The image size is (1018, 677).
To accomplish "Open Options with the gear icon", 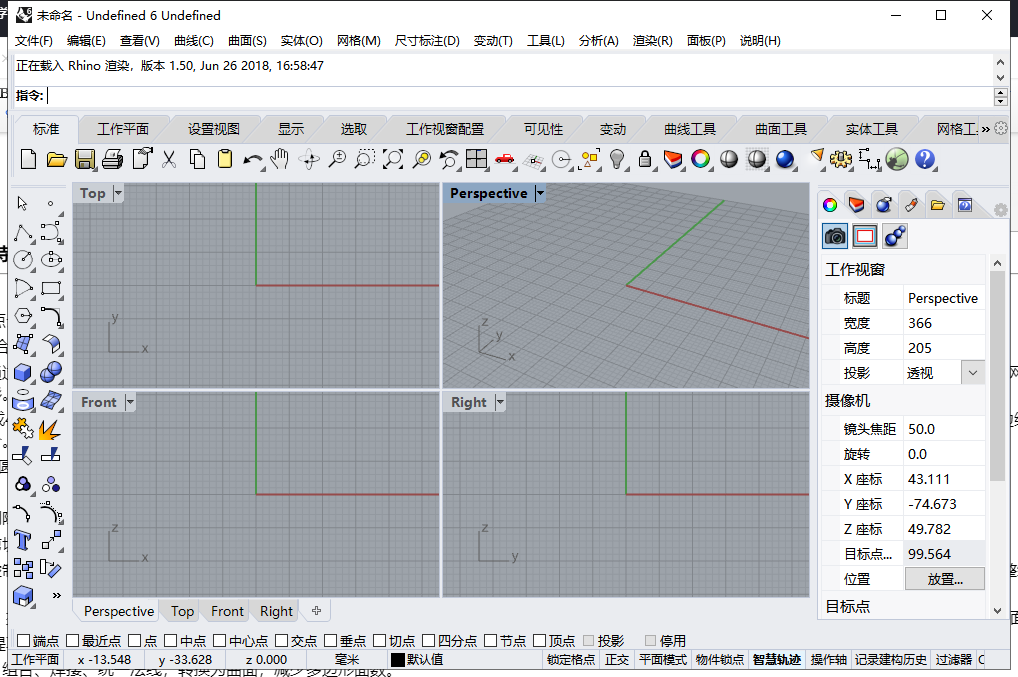I will point(841,159).
